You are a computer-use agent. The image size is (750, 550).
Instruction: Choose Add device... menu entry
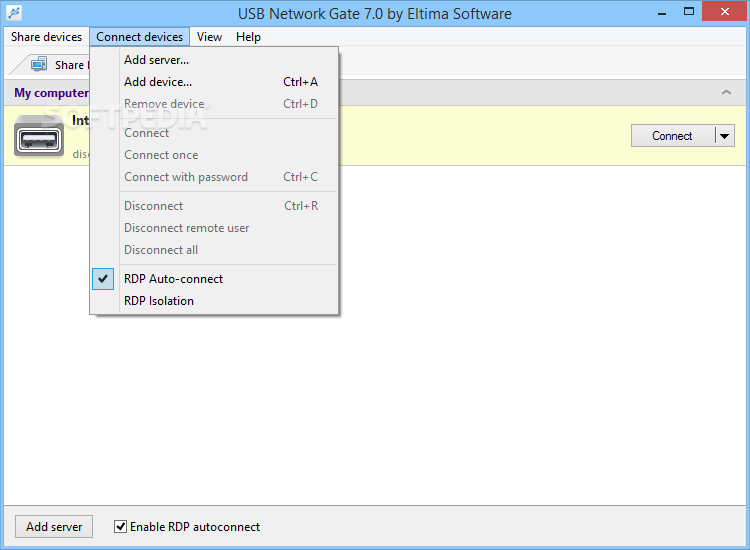[x=214, y=82]
